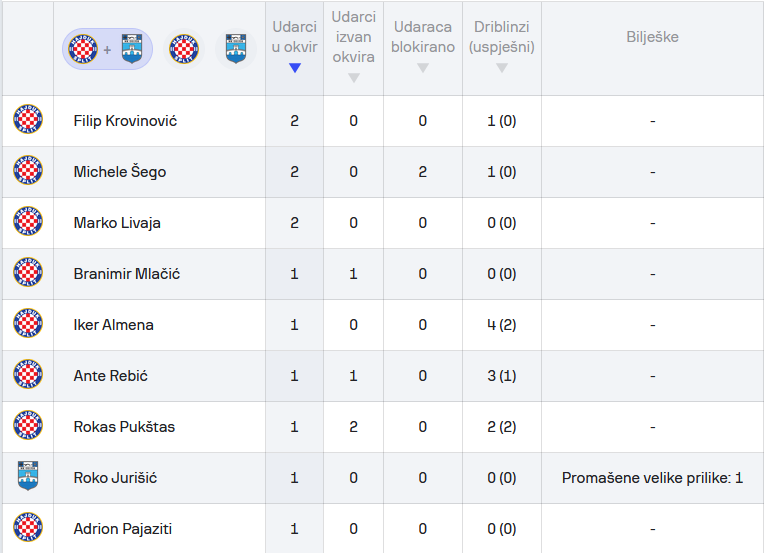This screenshot has height=553, width=764.
Task: Click the blue Osijek crest beside Roko Jurišić
Action: click(28, 478)
